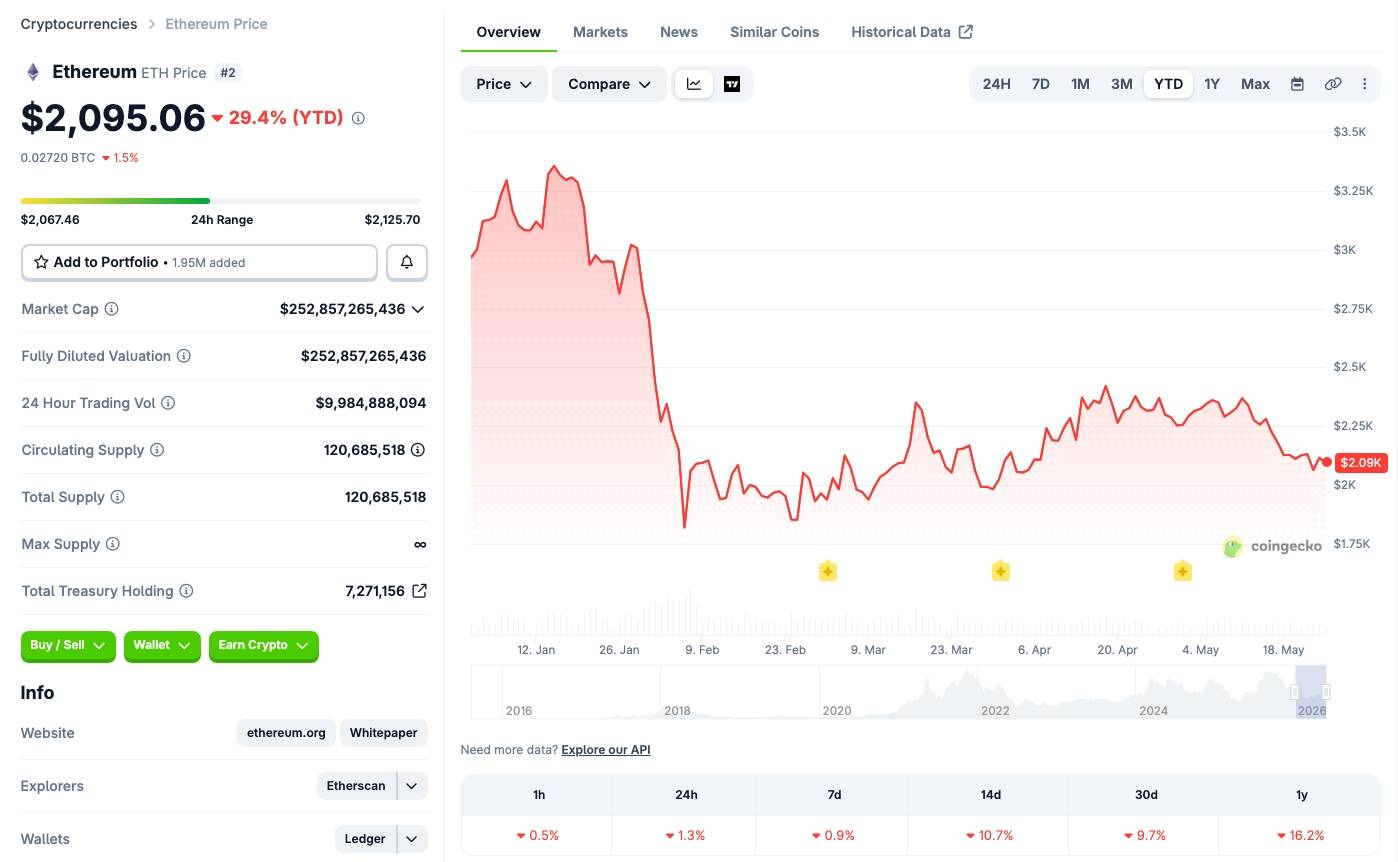Click the Ethereum logo icon
Screen dimensions: 1398x862
(33, 72)
